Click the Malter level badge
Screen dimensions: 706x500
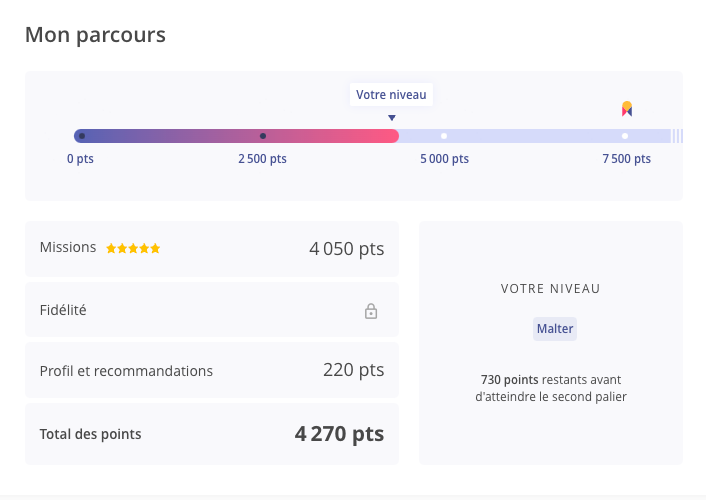pos(554,328)
